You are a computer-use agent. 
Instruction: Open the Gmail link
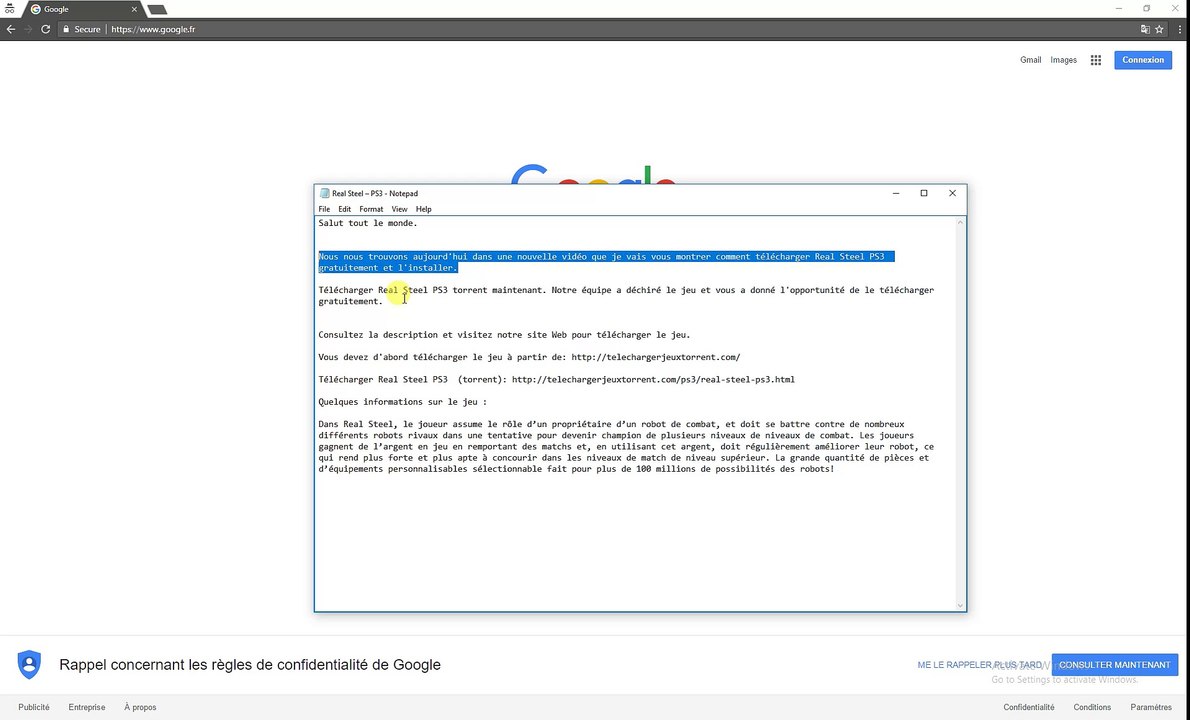(x=1031, y=60)
